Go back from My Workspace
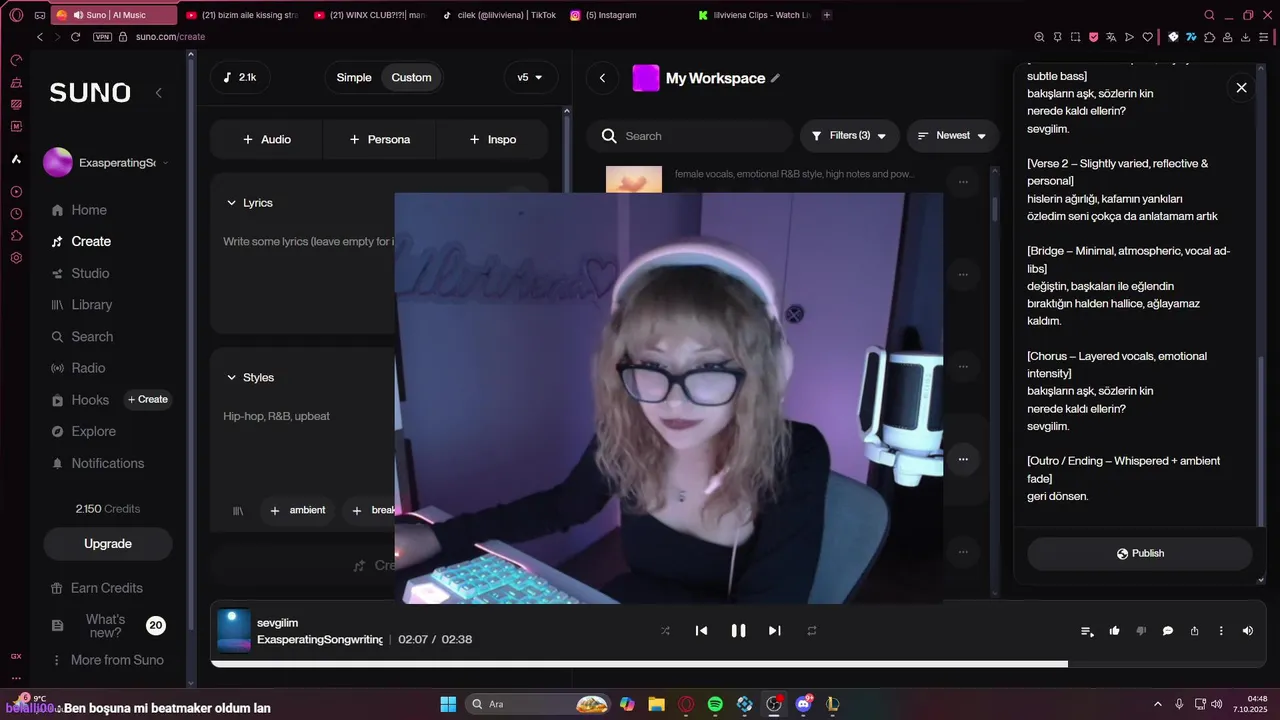This screenshot has width=1280, height=720. [x=602, y=78]
